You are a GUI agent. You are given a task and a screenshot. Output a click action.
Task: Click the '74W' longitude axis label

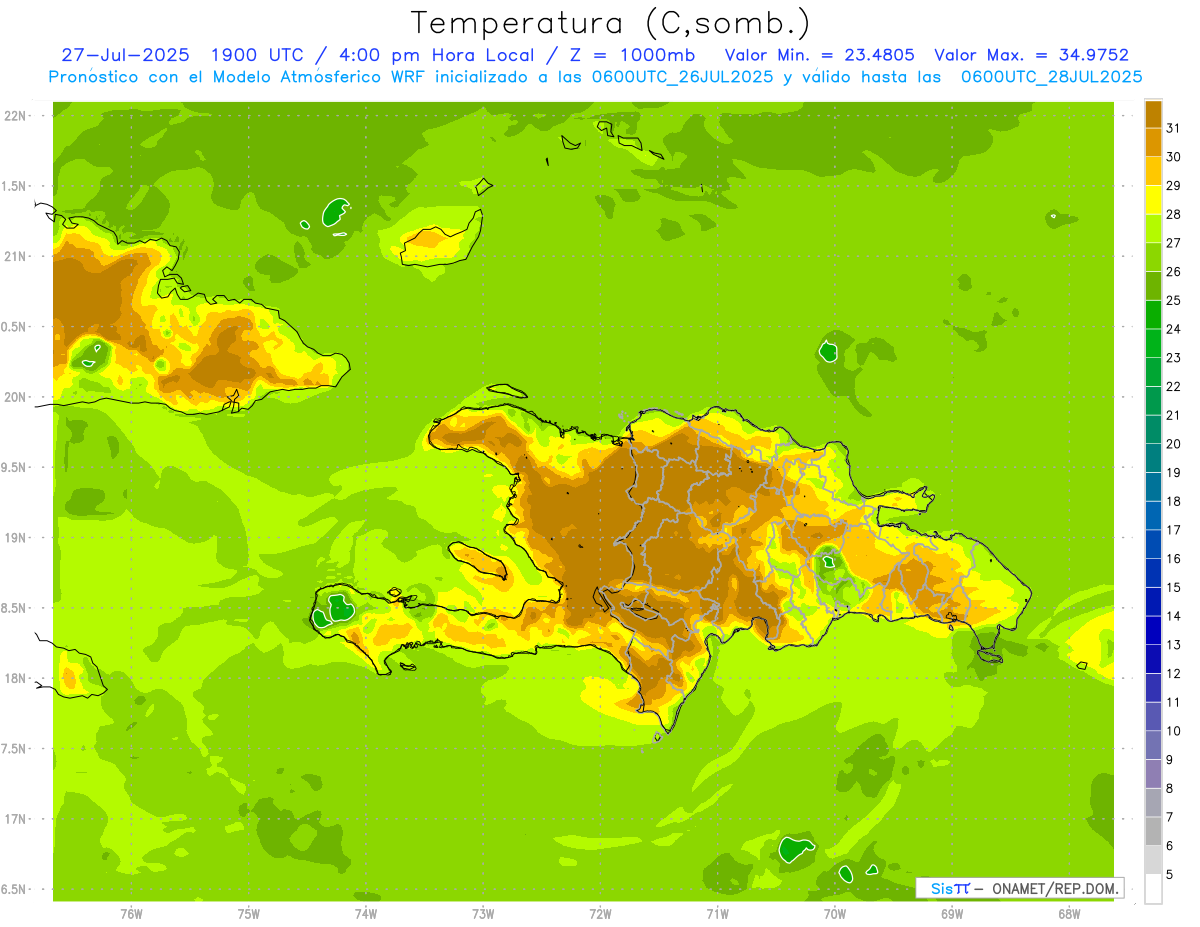[366, 914]
